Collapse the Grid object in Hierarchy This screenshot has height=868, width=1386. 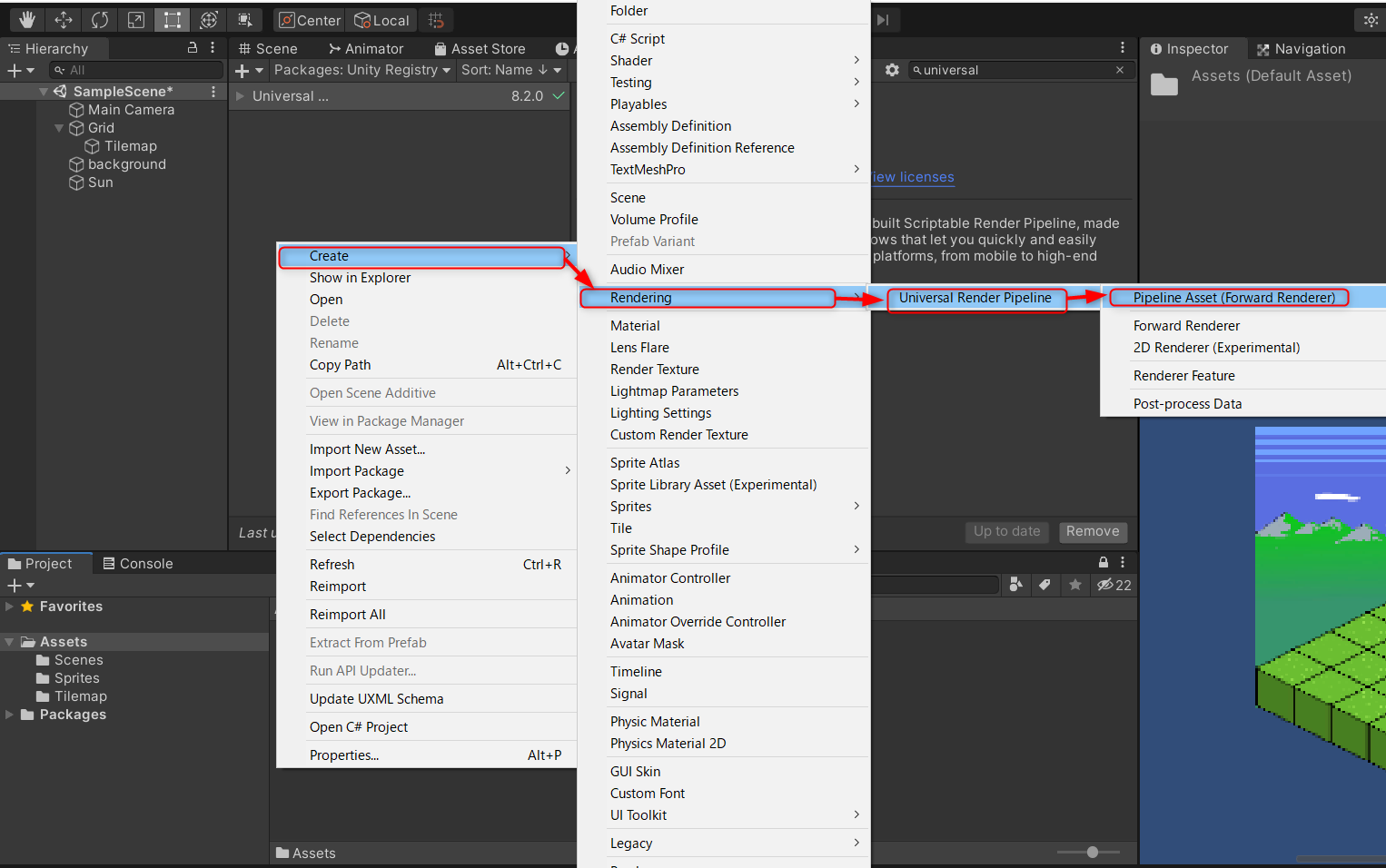59,128
